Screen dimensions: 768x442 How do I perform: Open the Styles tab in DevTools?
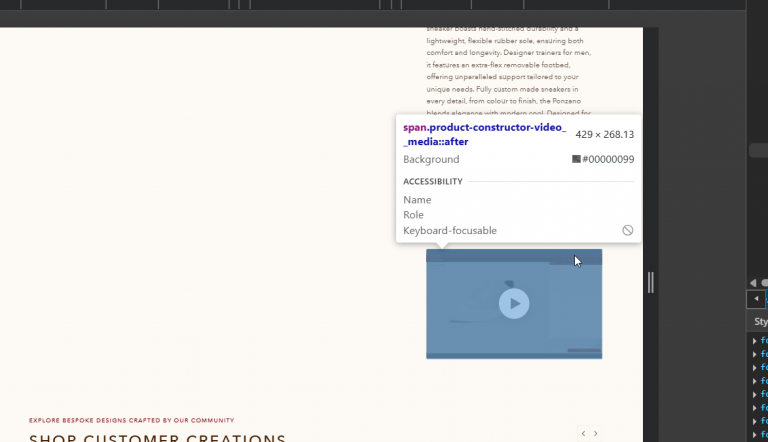761,321
